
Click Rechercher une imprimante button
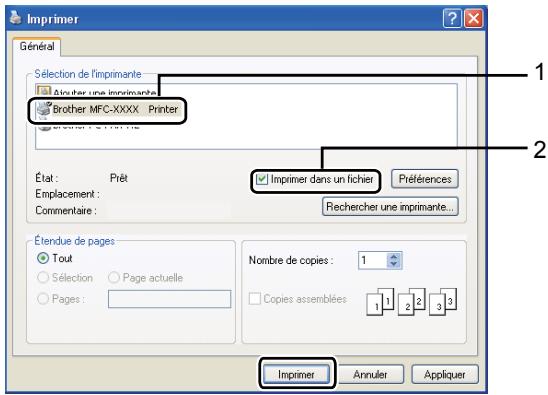tap(390, 207)
